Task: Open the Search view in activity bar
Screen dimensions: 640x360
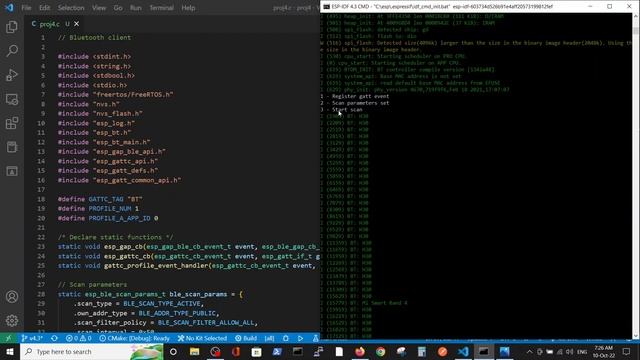Action: tap(12, 51)
